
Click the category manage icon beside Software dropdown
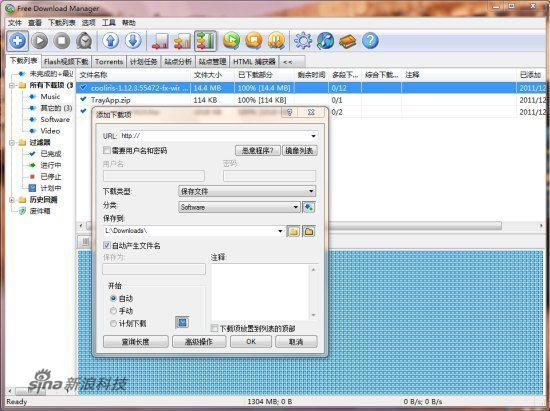309,207
